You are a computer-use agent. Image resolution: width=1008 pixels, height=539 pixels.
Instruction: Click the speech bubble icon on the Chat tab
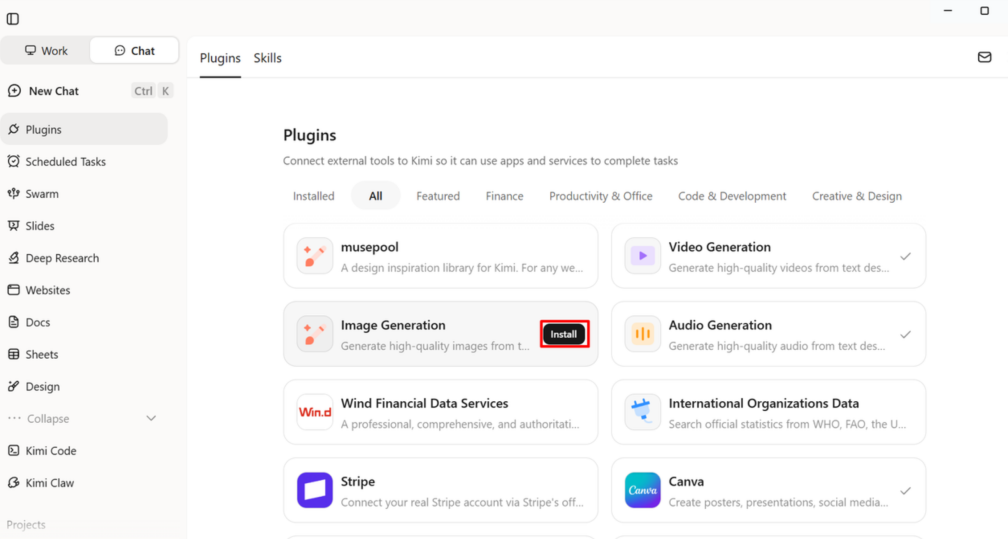point(120,51)
